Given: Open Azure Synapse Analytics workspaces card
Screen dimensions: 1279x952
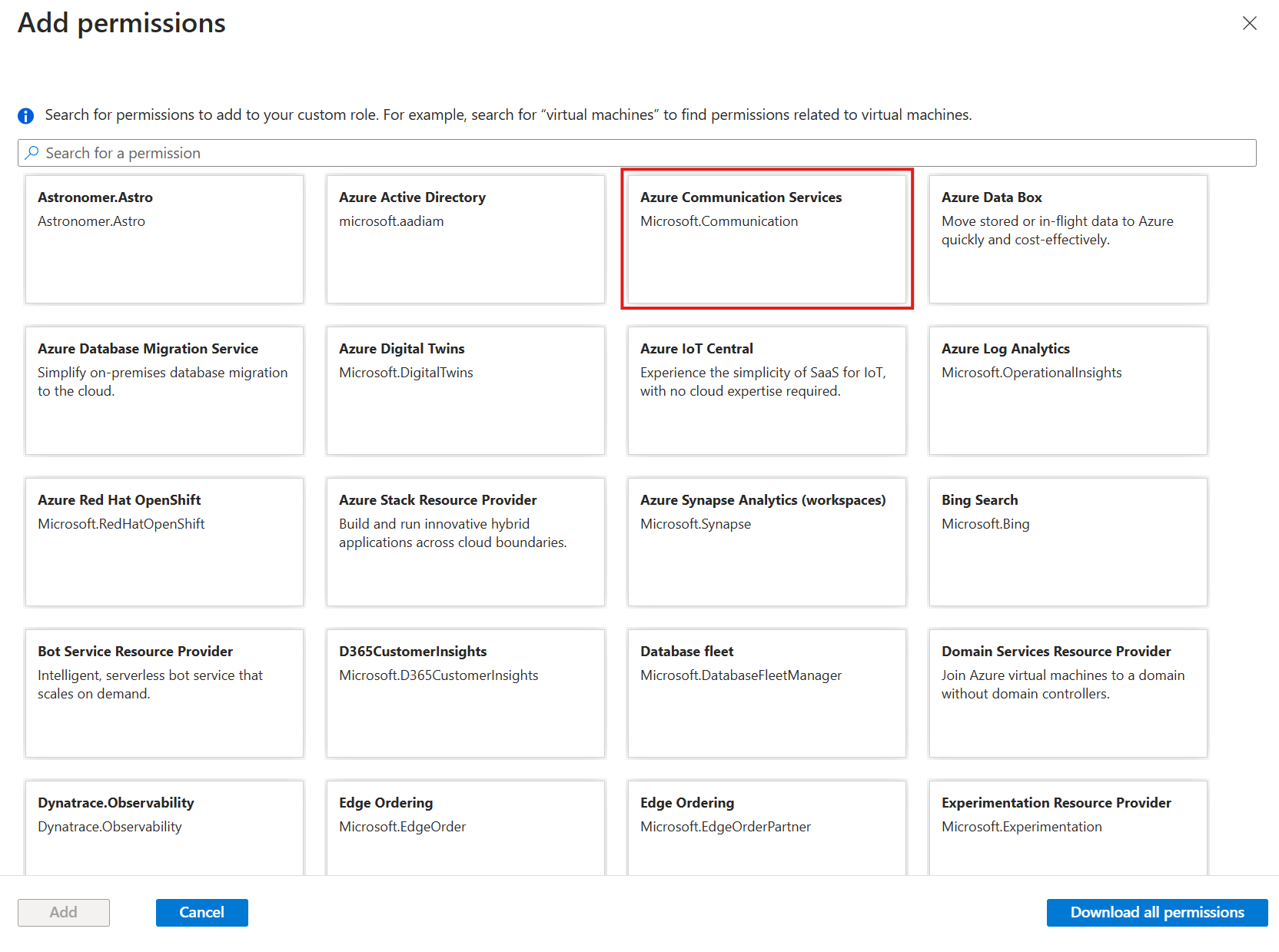Looking at the screenshot, I should (766, 542).
